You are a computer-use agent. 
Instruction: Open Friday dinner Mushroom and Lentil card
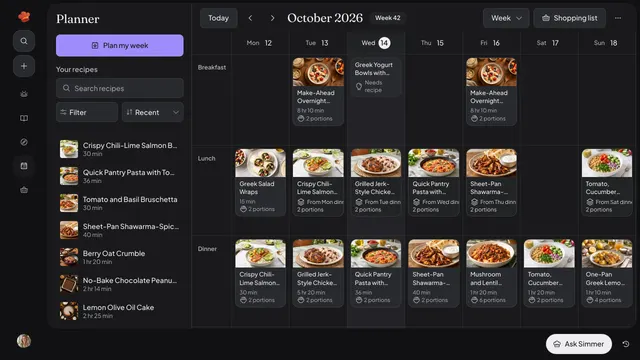point(491,273)
